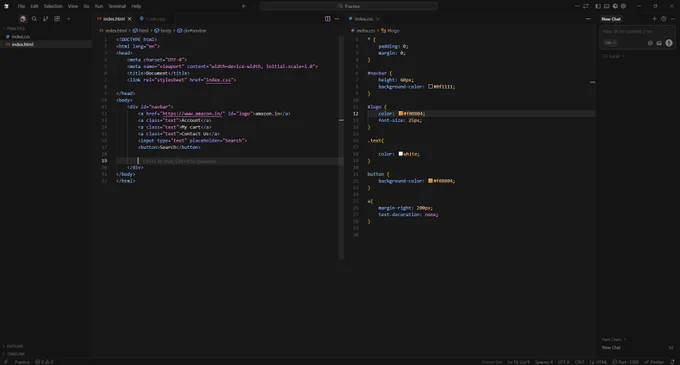The image size is (680, 365).
Task: Open more actions for left editor group
Action: (x=337, y=19)
